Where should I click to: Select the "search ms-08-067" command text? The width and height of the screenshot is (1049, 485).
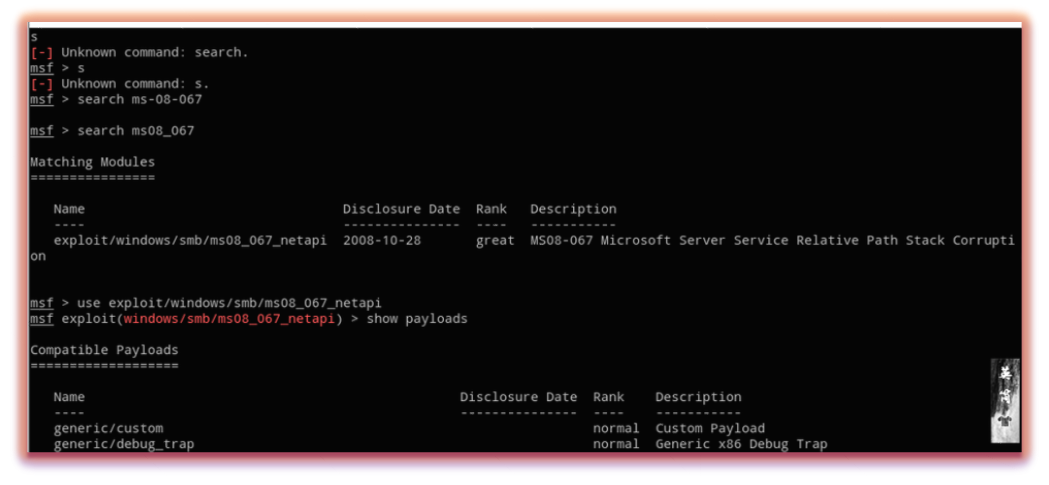140,99
